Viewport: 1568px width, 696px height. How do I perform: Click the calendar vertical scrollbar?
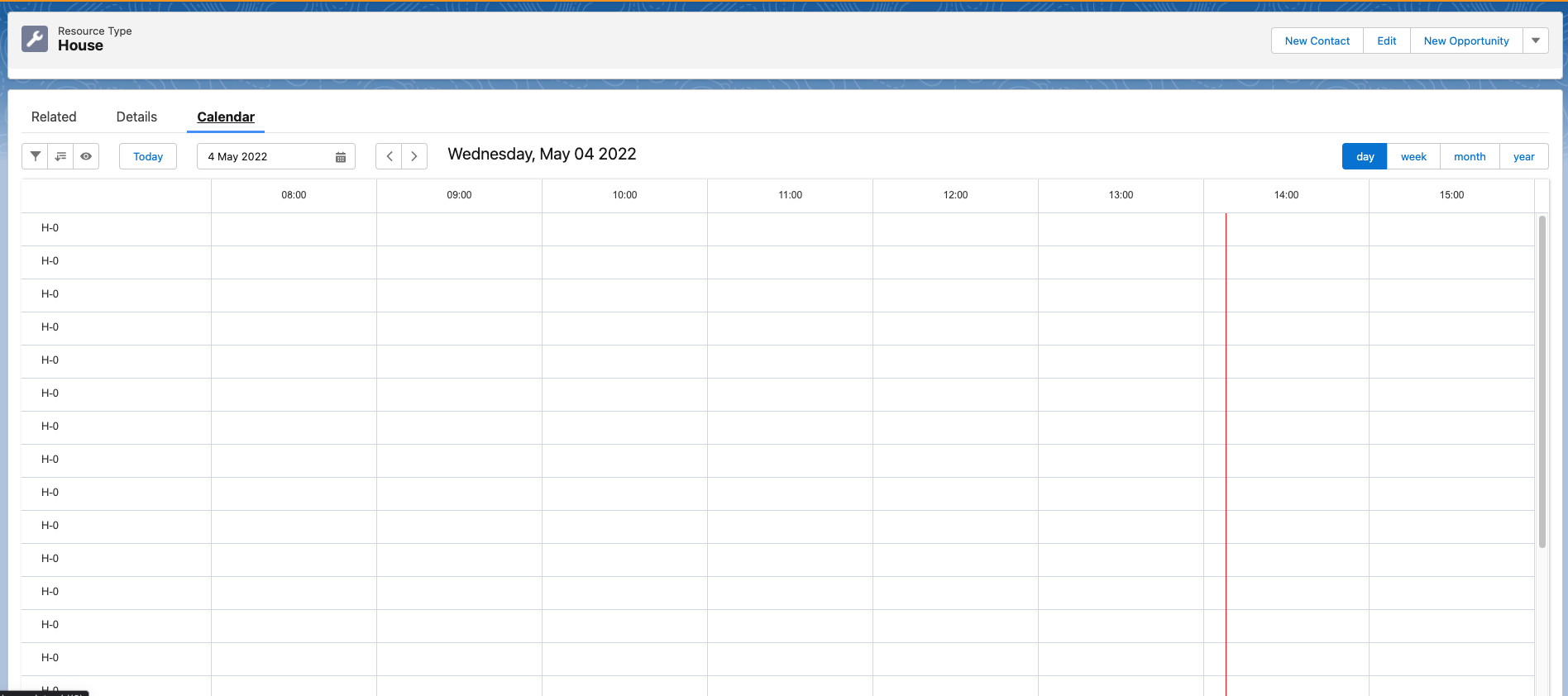1542,380
